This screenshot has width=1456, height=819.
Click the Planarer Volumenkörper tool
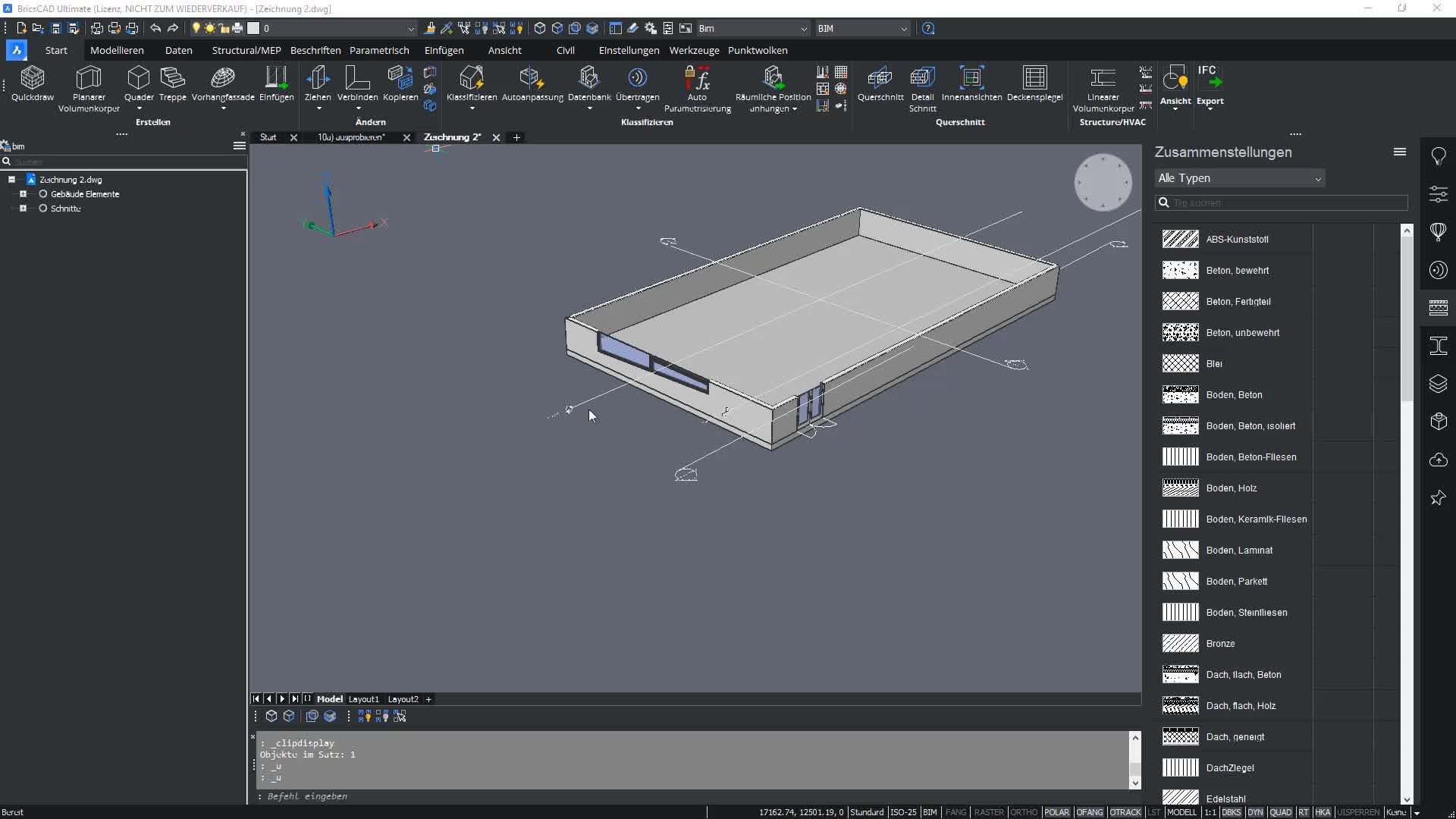pyautogui.click(x=89, y=89)
